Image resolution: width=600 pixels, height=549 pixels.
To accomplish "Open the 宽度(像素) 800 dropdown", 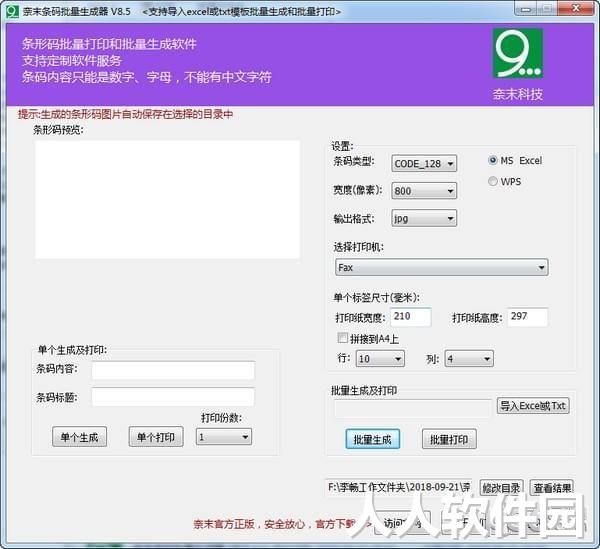I will tap(424, 191).
